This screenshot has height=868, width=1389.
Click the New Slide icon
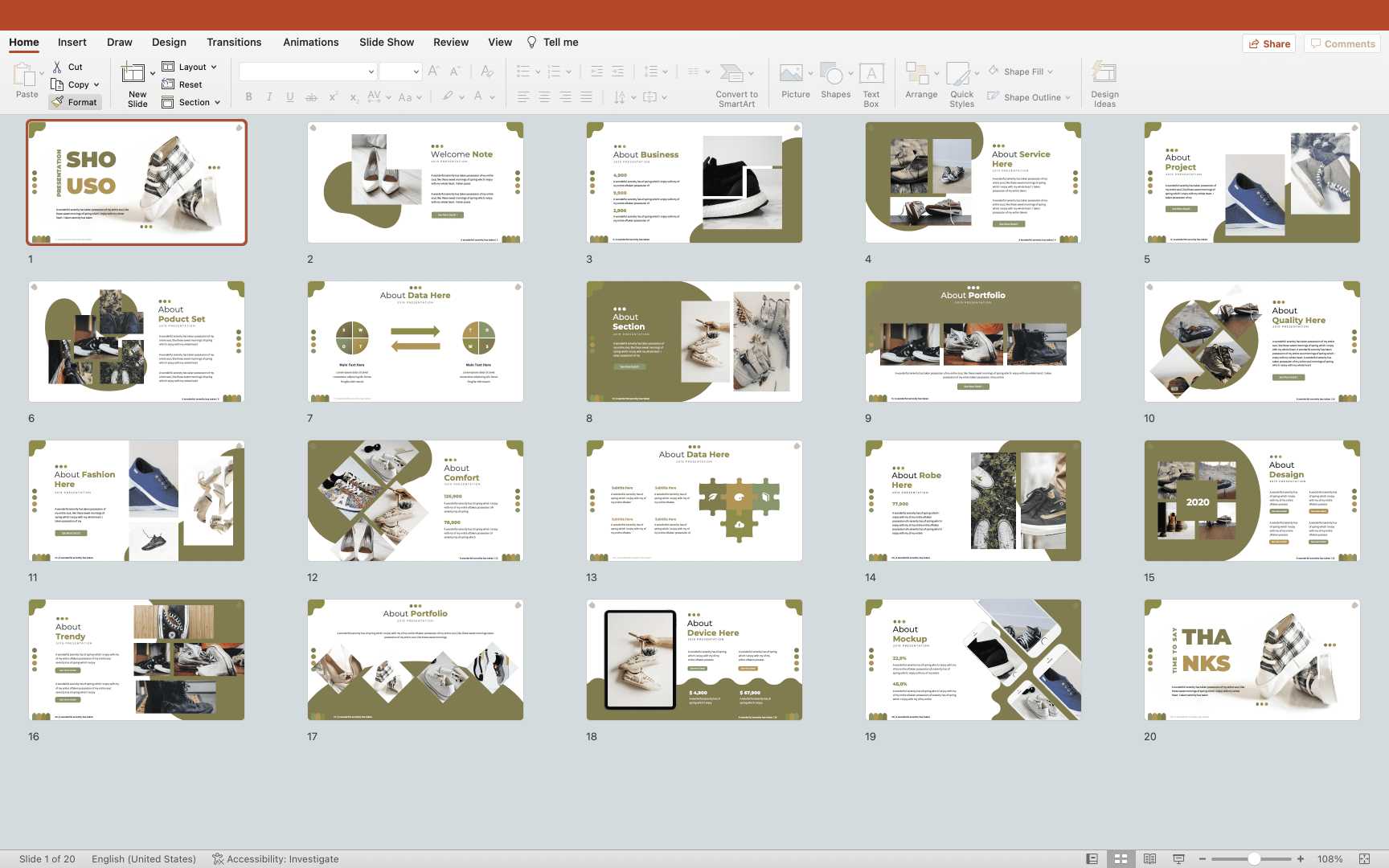click(x=133, y=75)
